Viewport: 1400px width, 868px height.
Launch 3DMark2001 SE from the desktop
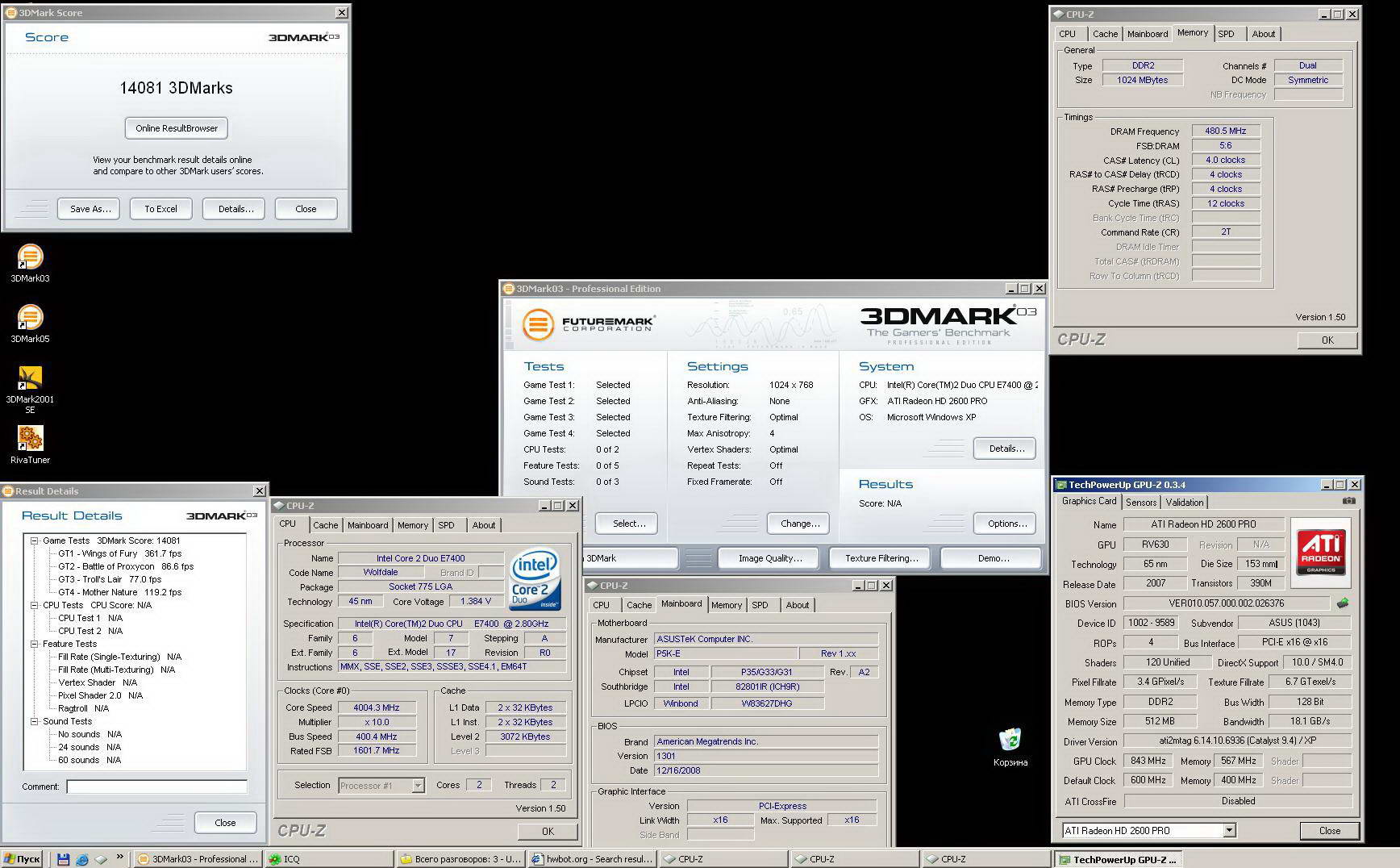[x=30, y=390]
